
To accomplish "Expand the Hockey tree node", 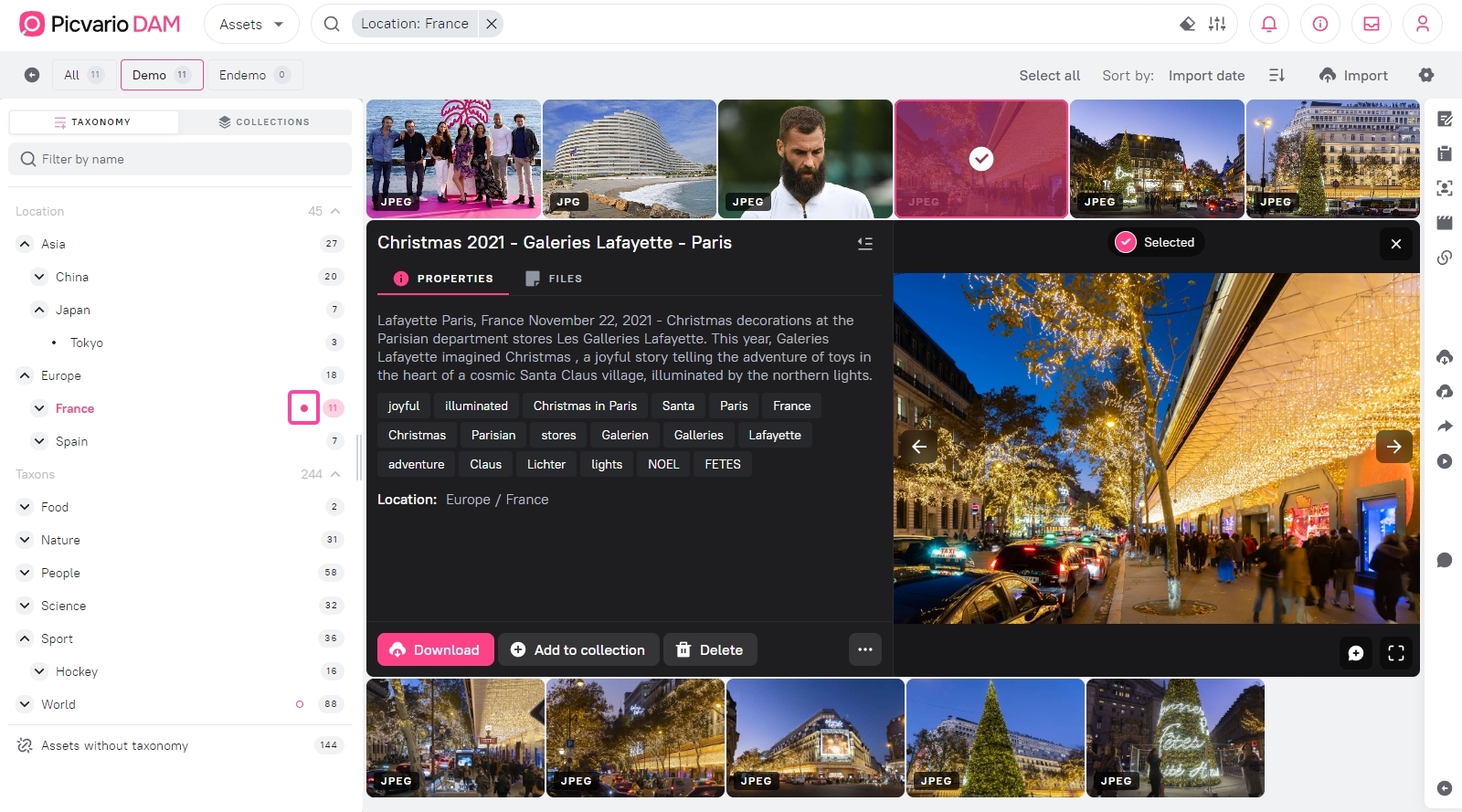I will pyautogui.click(x=39, y=671).
